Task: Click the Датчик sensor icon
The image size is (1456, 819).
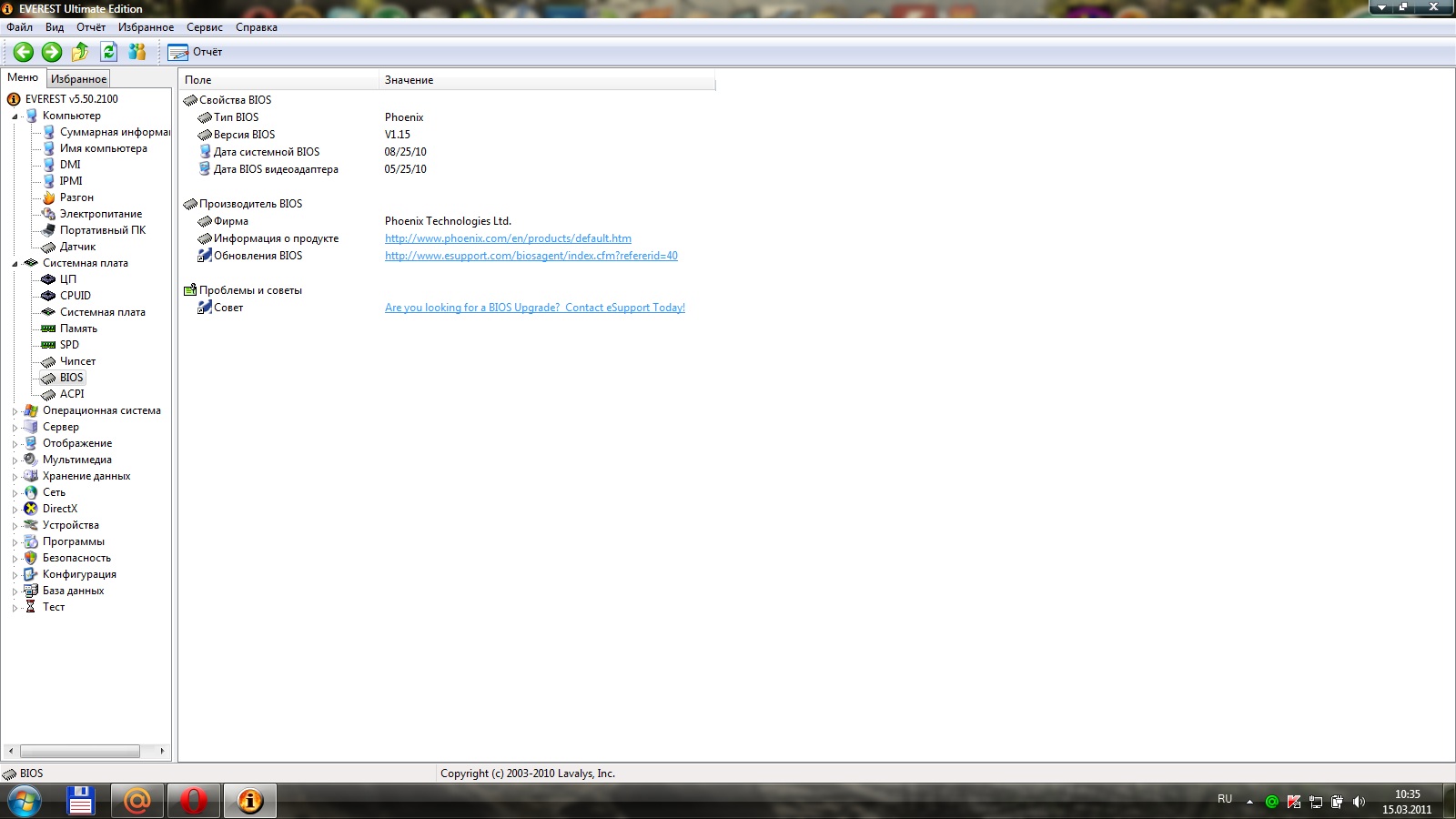Action: pyautogui.click(x=48, y=247)
